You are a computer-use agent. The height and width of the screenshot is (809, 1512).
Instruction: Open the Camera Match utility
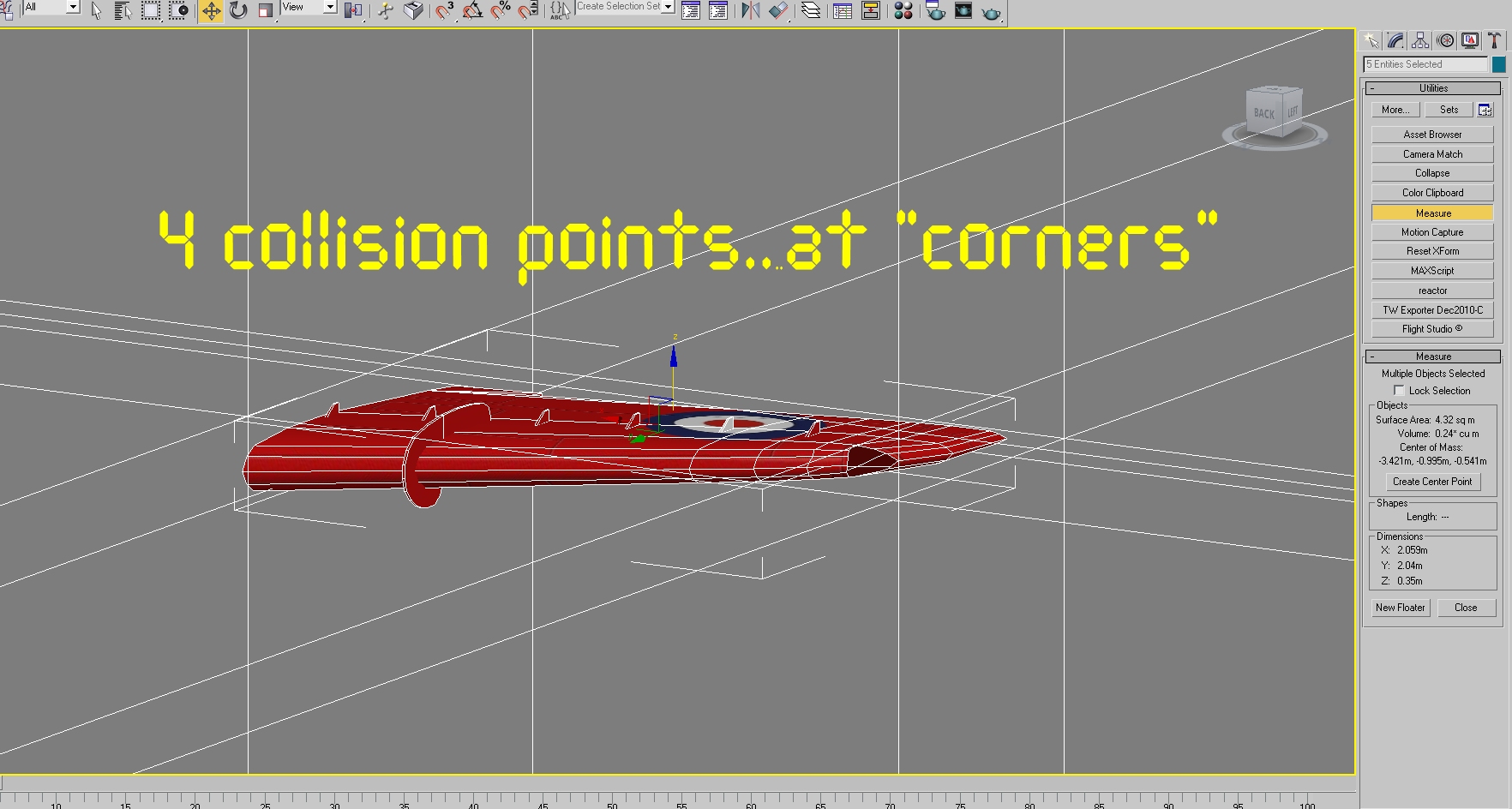pos(1432,154)
